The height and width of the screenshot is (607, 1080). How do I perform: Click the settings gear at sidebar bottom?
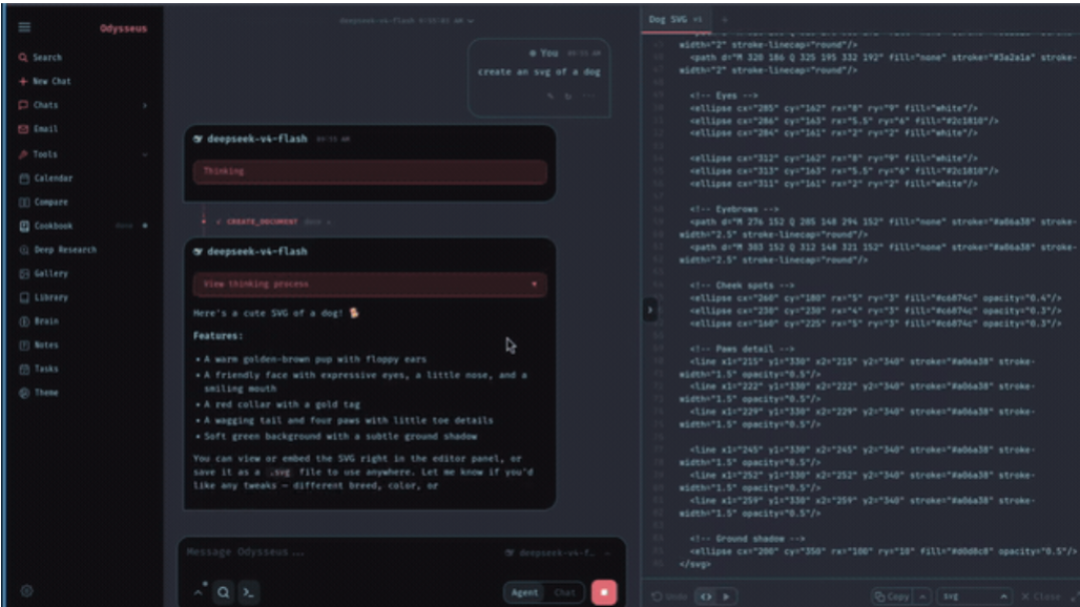(x=27, y=590)
